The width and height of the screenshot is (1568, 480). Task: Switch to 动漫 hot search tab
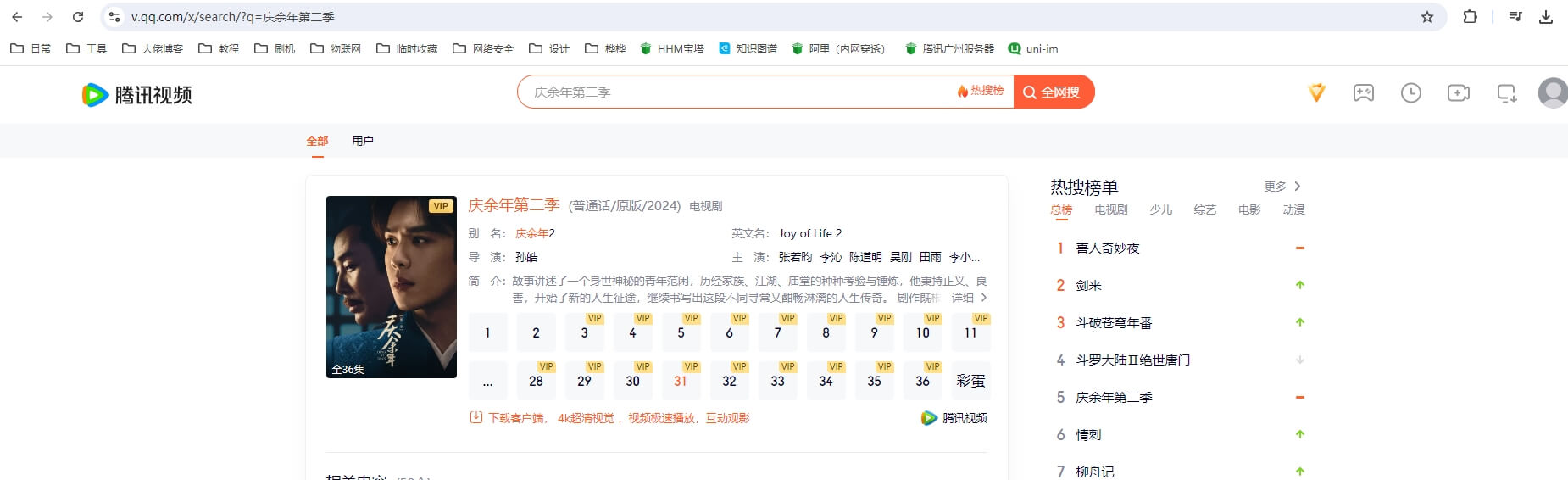[x=1293, y=209]
